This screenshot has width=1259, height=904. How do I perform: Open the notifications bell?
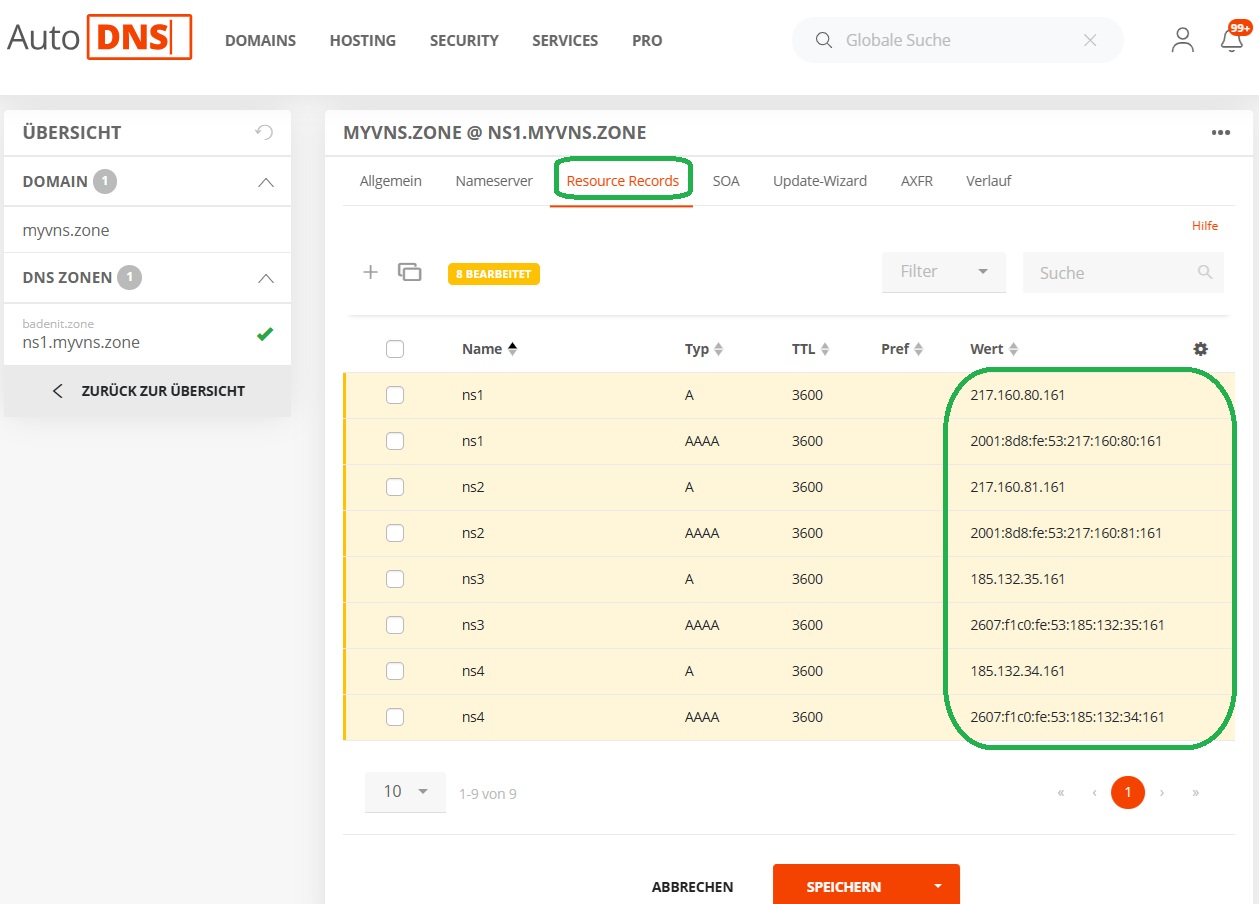[x=1232, y=40]
